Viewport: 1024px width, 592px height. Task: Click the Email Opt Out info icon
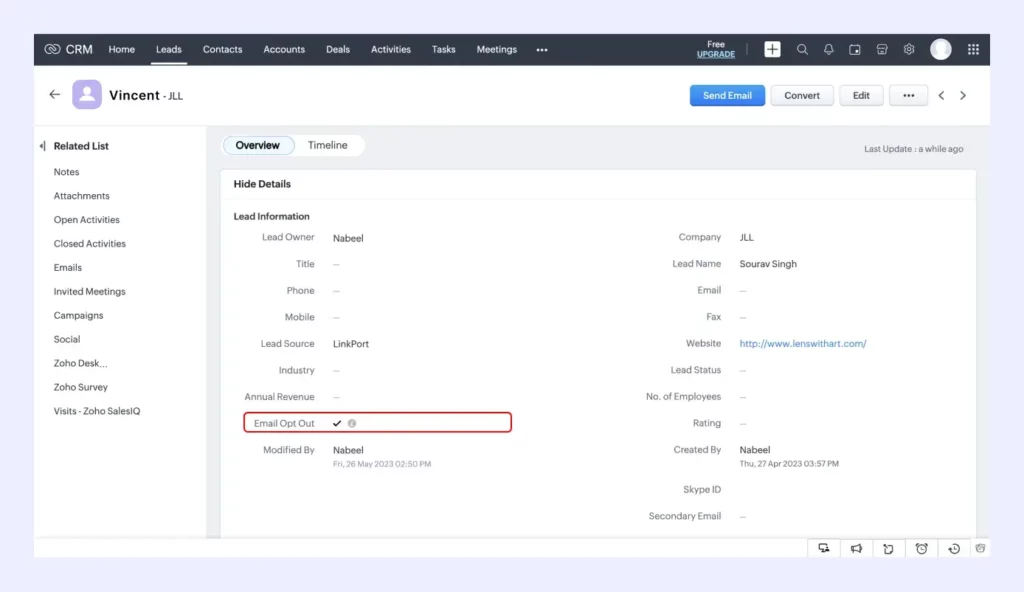coord(352,423)
